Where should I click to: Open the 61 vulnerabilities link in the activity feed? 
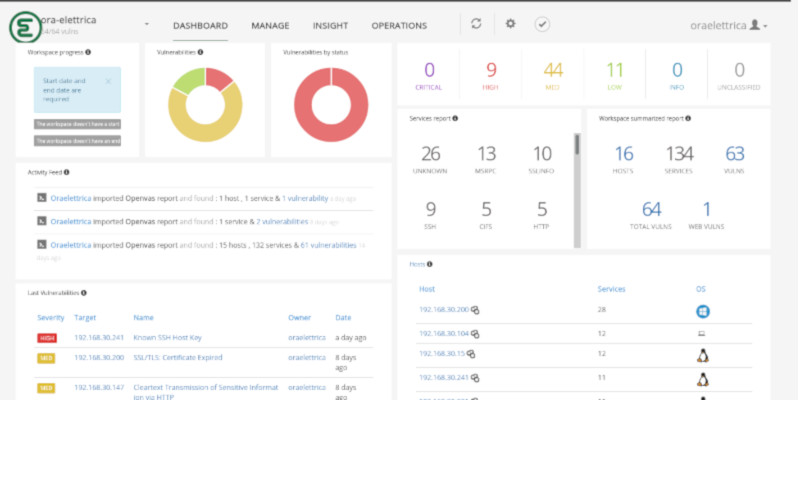(x=328, y=245)
